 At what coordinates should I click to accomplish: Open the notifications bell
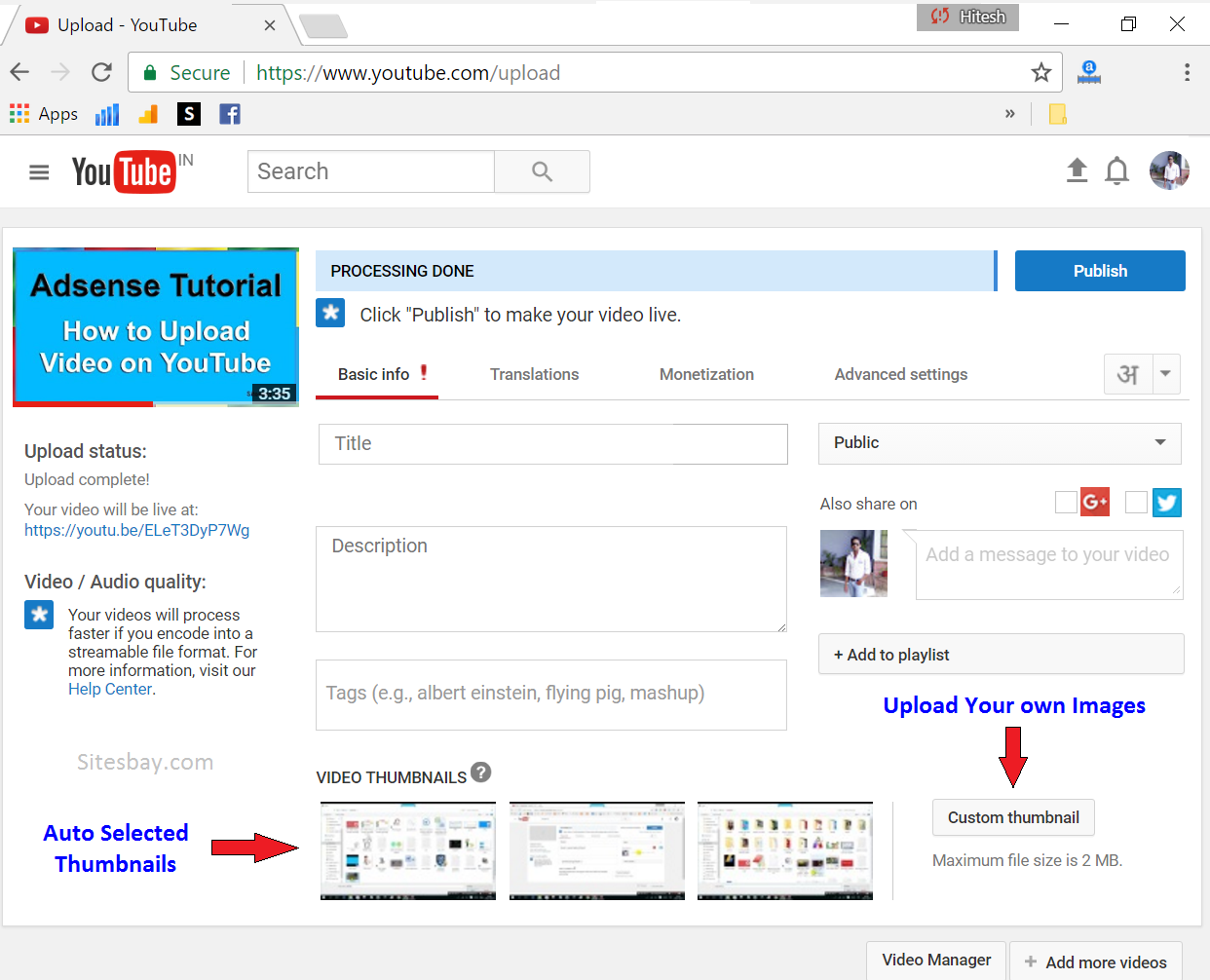pos(1116,171)
